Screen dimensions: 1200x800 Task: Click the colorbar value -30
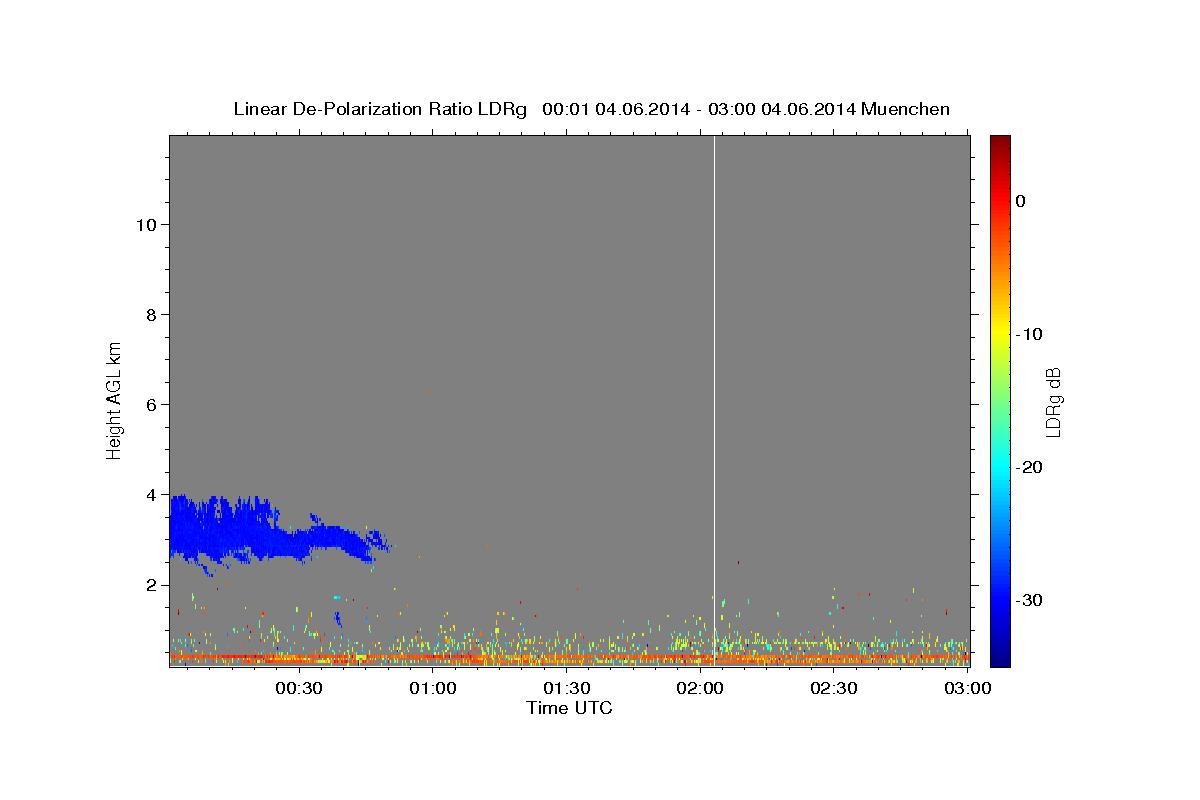tap(1029, 600)
